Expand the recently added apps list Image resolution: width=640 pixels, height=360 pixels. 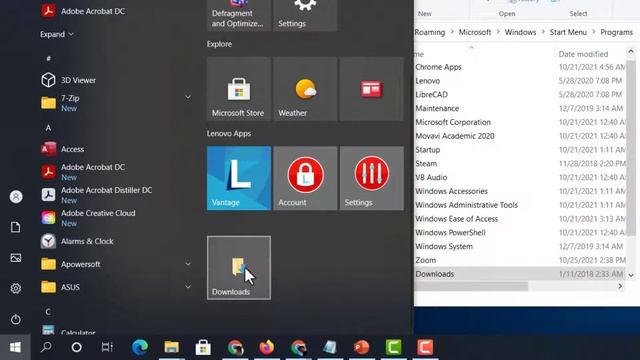pyautogui.click(x=57, y=34)
